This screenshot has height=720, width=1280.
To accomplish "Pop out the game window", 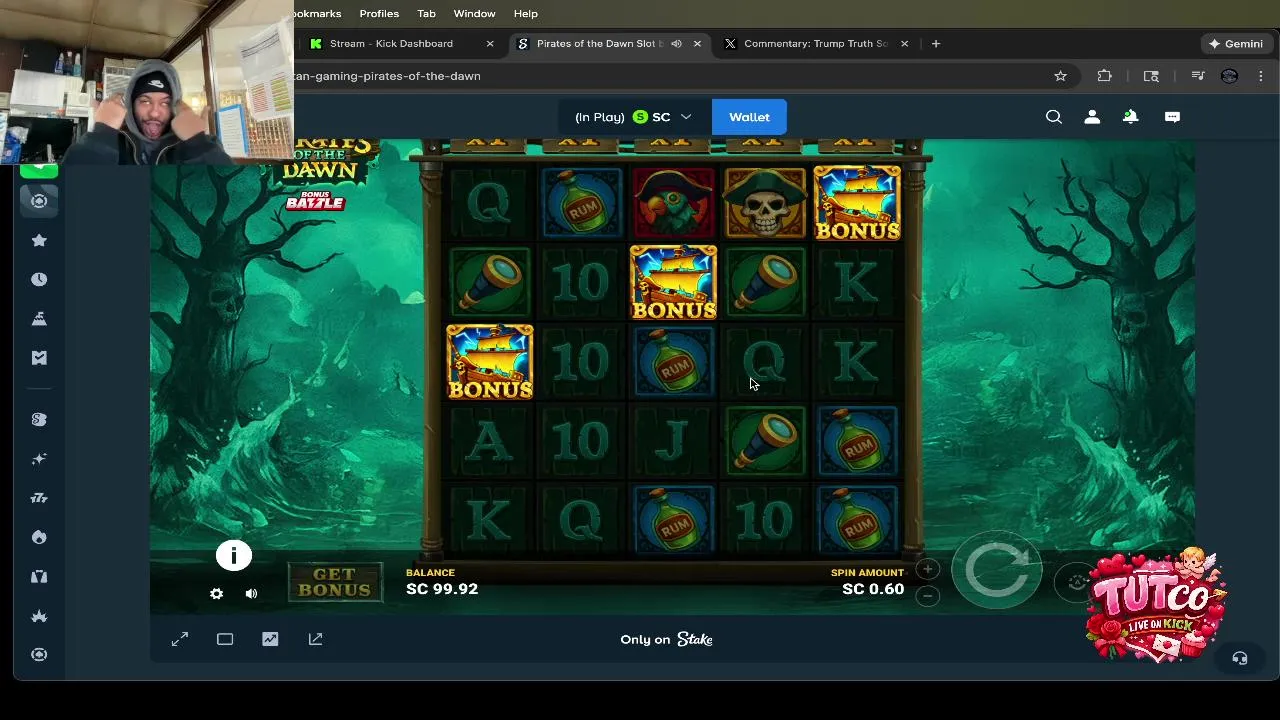I will (315, 639).
